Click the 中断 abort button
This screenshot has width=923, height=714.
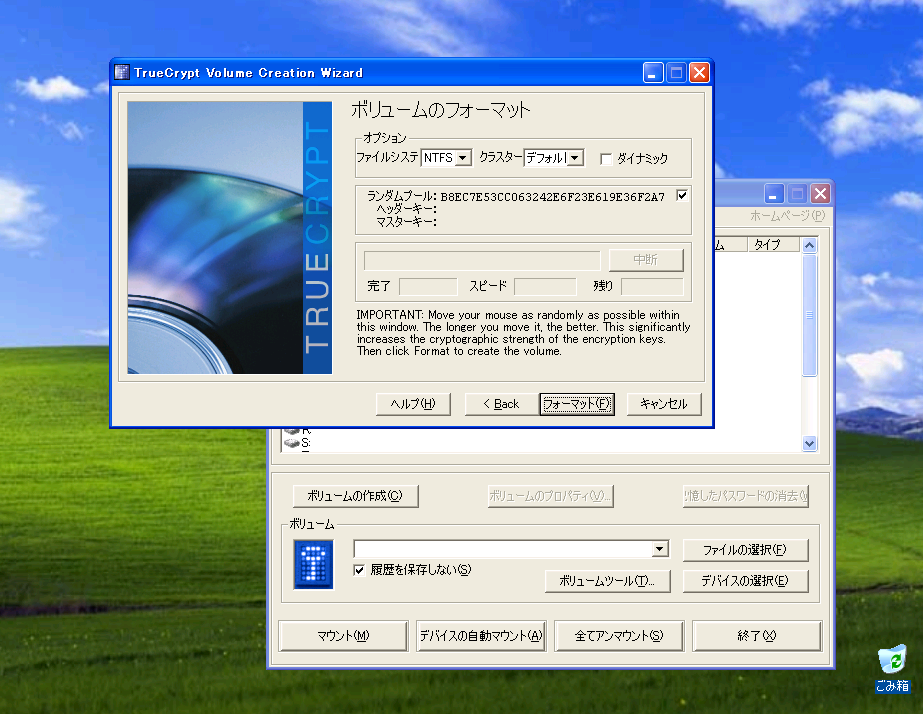tap(646, 260)
